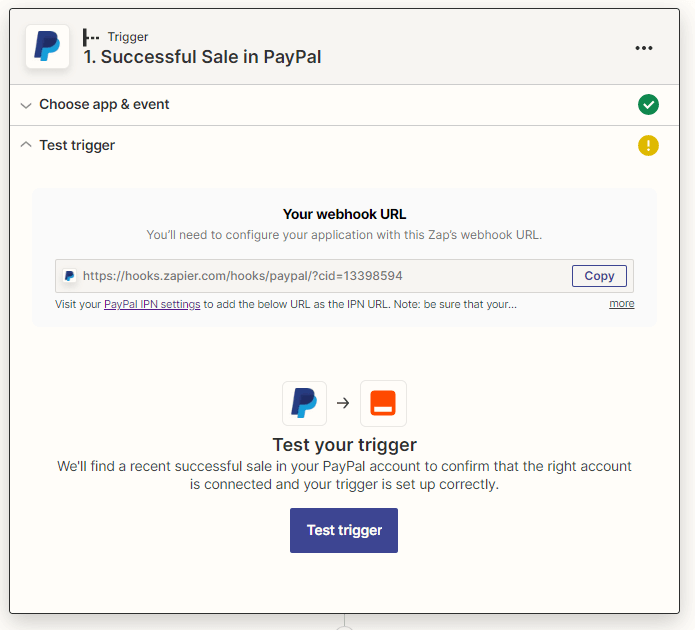This screenshot has height=630, width=695.
Task: Click the orange app icon next to arrow
Action: click(383, 403)
